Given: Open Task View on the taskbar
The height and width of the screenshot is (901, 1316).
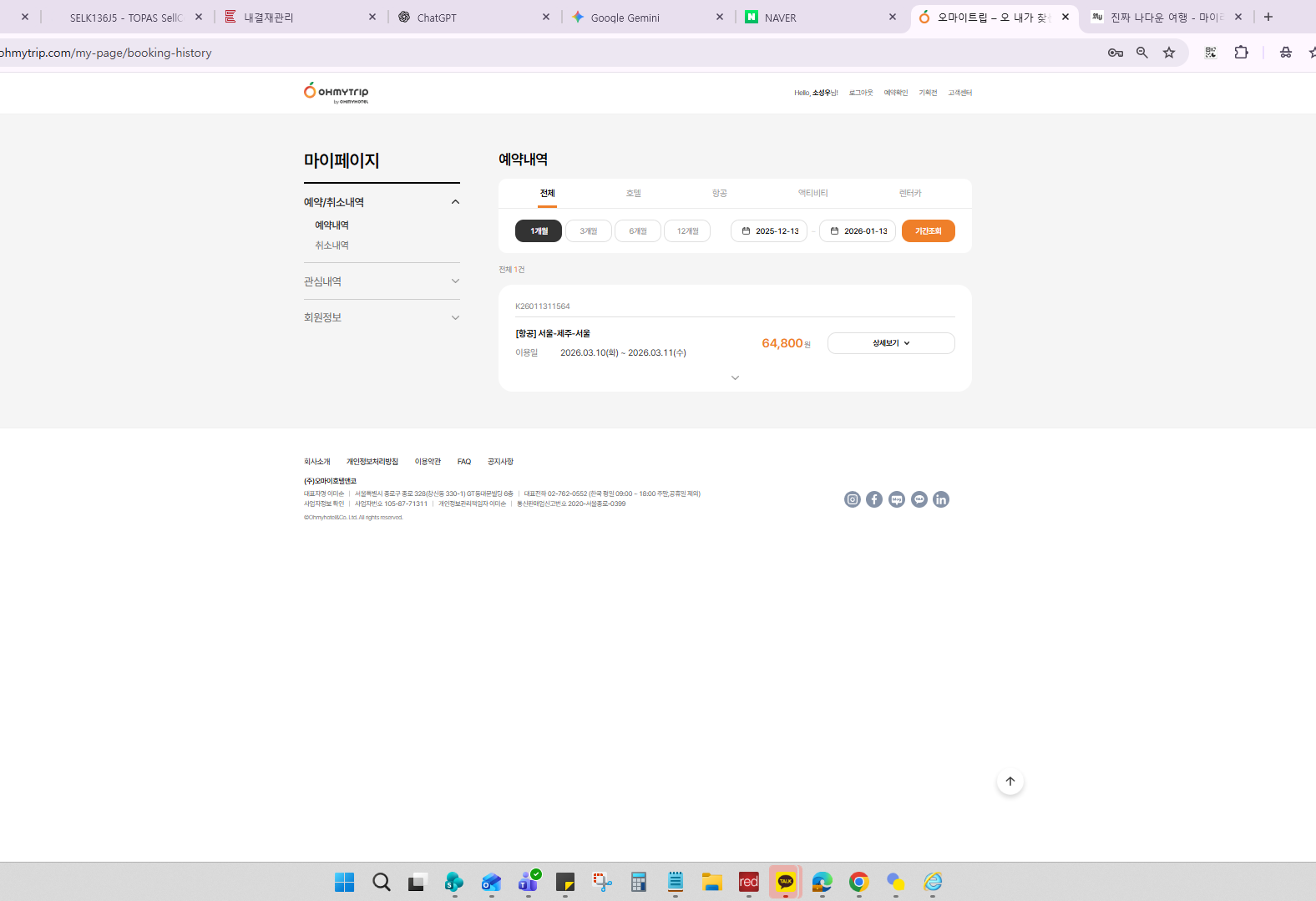Looking at the screenshot, I should 418,882.
